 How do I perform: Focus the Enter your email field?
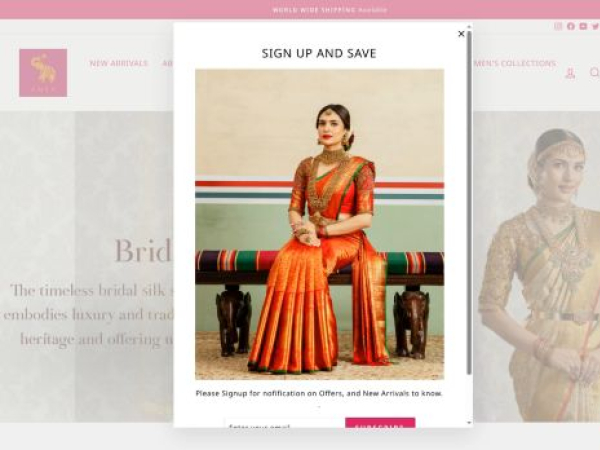point(284,424)
